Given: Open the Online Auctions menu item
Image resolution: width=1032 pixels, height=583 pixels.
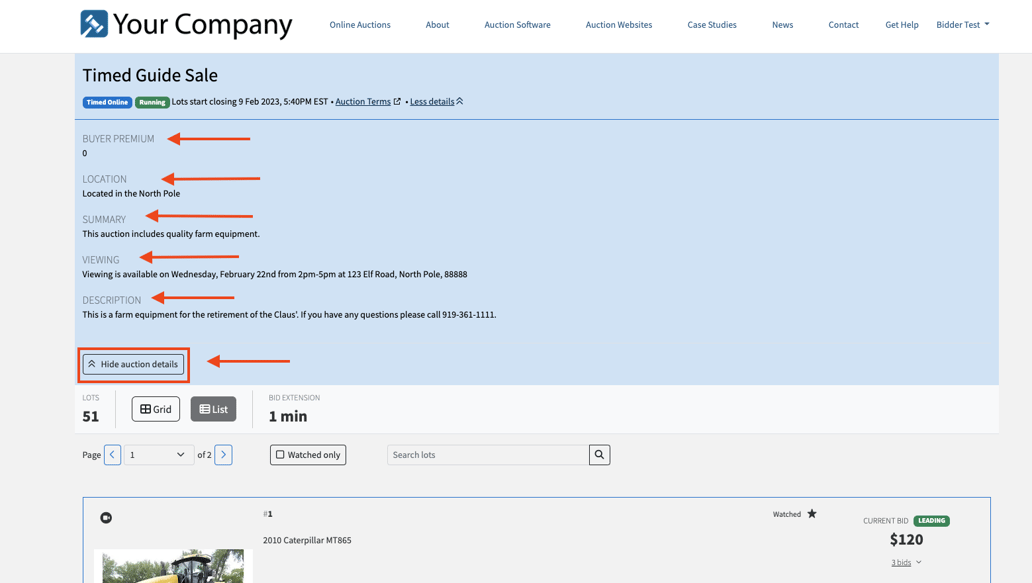Looking at the screenshot, I should [360, 25].
